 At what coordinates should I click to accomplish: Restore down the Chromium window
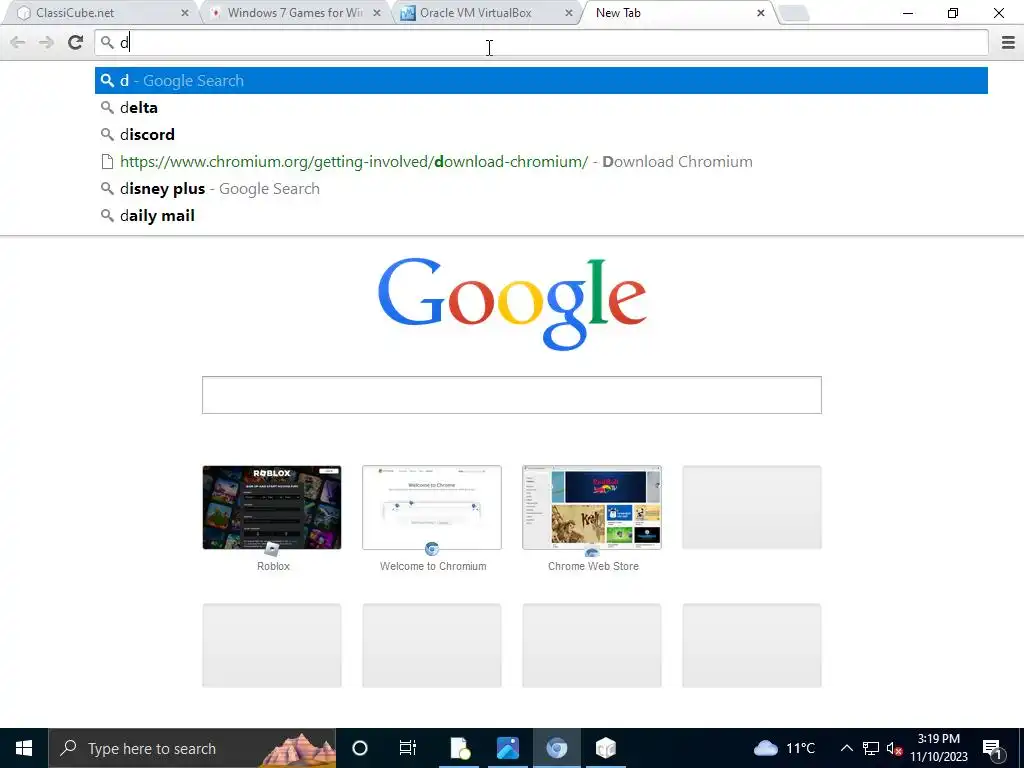(x=953, y=13)
